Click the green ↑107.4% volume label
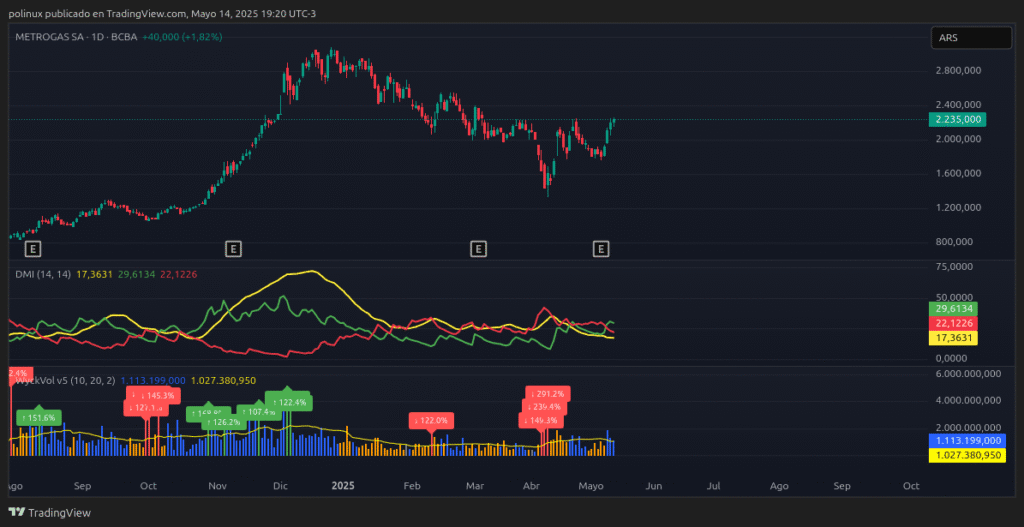 [259, 412]
